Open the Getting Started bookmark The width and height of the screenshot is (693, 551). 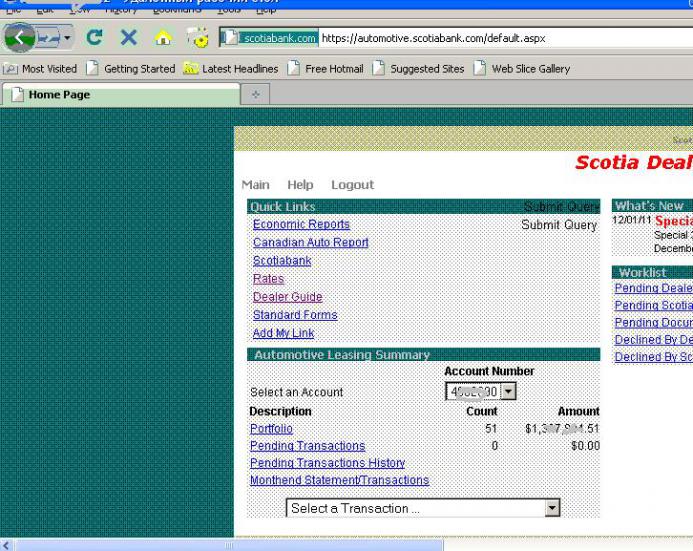(131, 69)
